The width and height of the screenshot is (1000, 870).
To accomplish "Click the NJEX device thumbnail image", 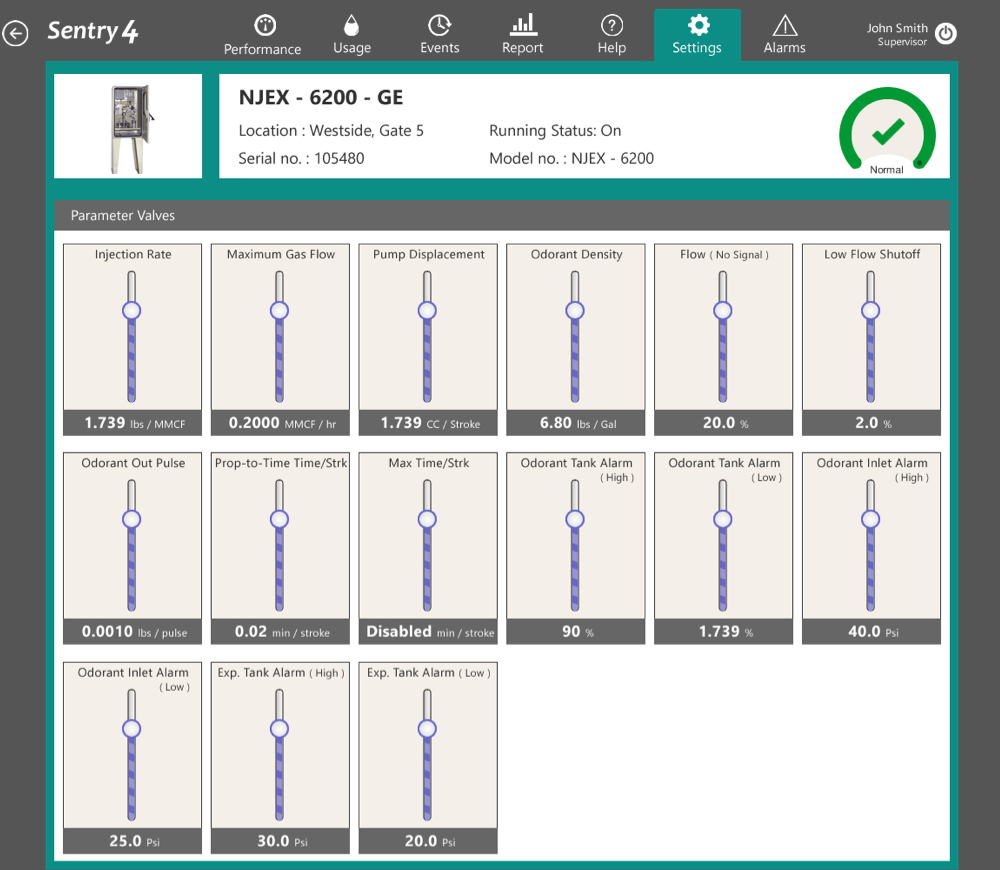I will click(128, 127).
